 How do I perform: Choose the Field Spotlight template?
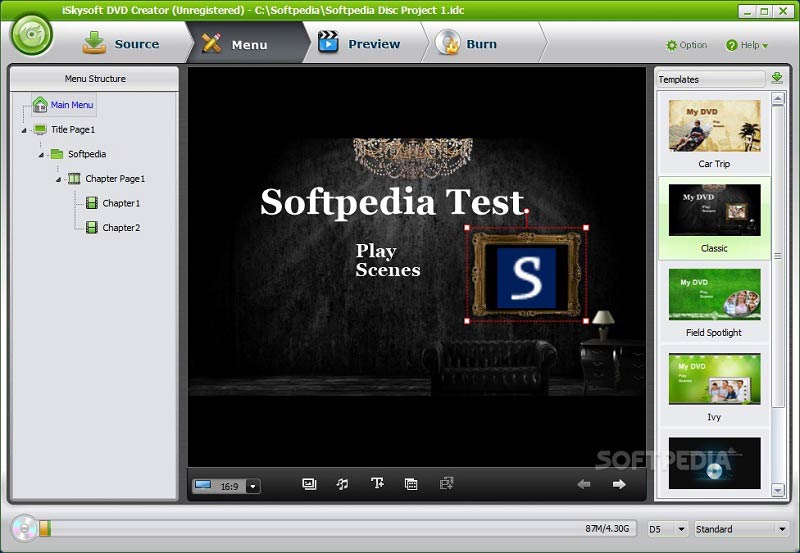(x=714, y=303)
